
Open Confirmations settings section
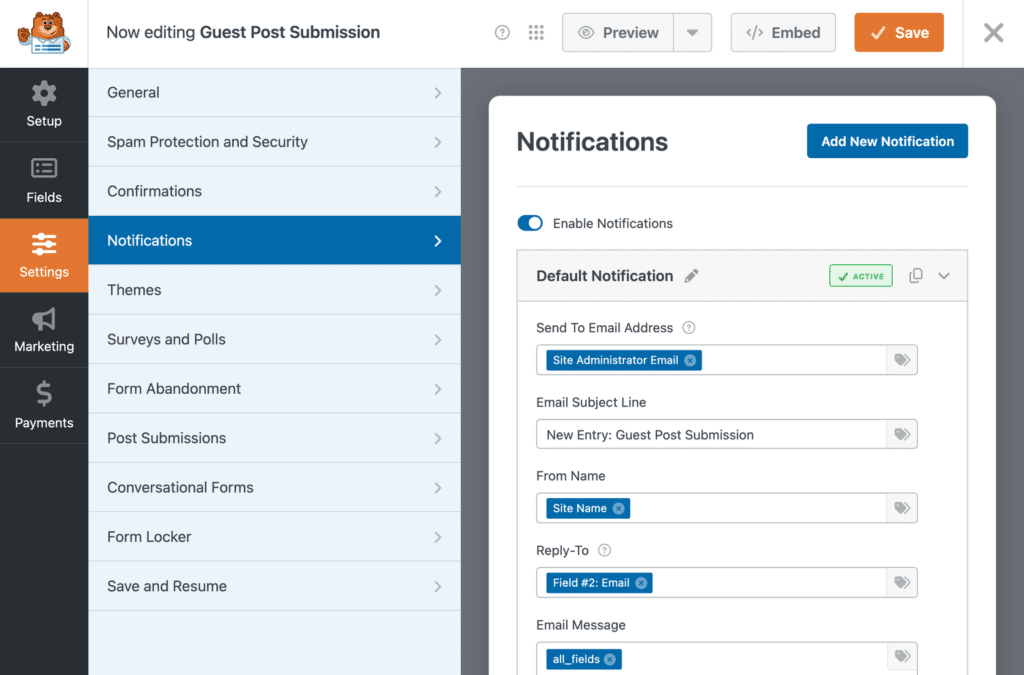(274, 191)
